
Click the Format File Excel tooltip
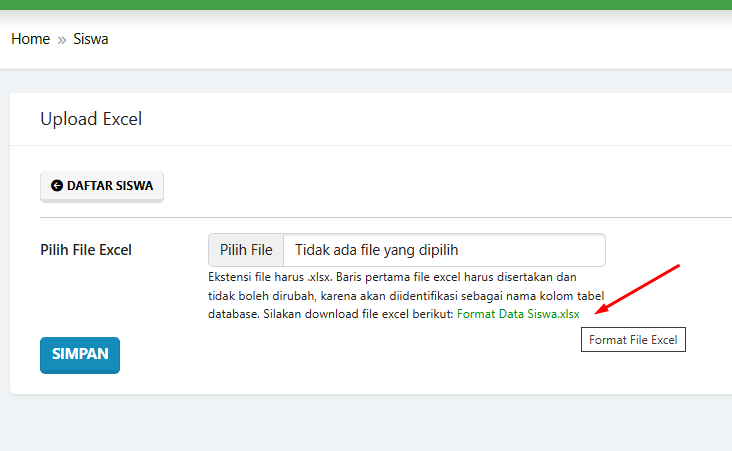[x=632, y=340]
